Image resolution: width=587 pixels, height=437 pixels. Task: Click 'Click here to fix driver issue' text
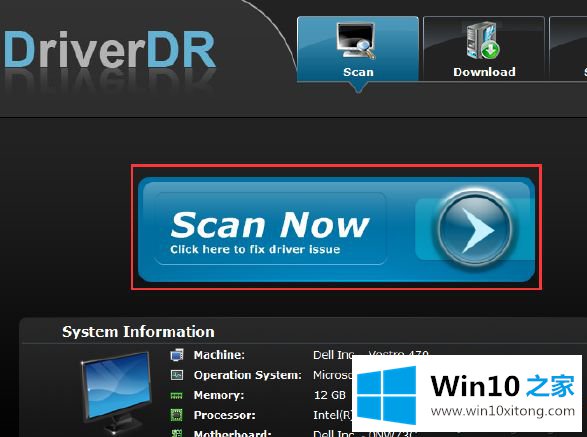255,249
